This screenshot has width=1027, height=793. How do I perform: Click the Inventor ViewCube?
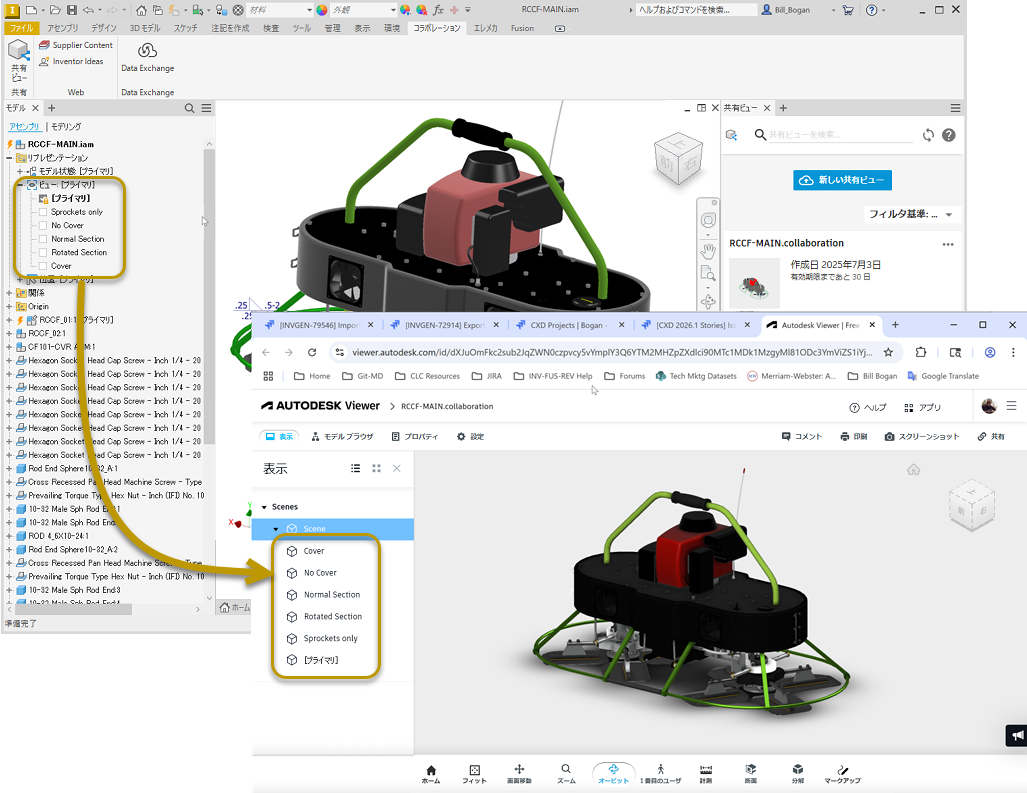pyautogui.click(x=678, y=157)
